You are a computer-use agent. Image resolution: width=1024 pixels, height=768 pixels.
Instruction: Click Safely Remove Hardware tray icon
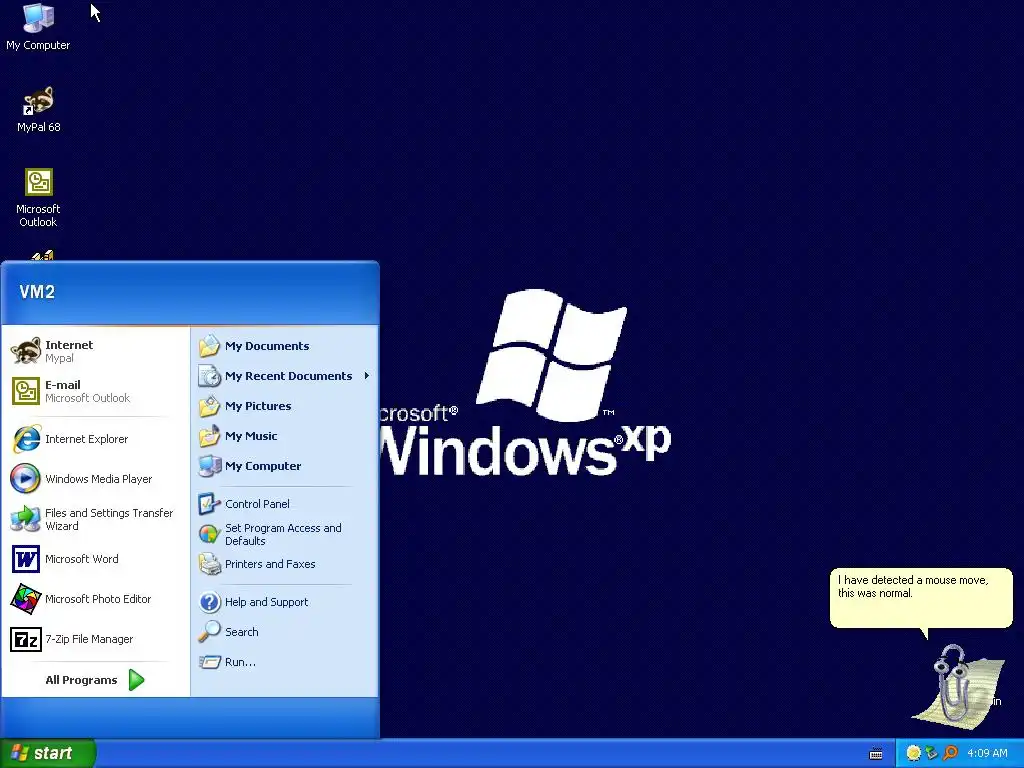[932, 754]
